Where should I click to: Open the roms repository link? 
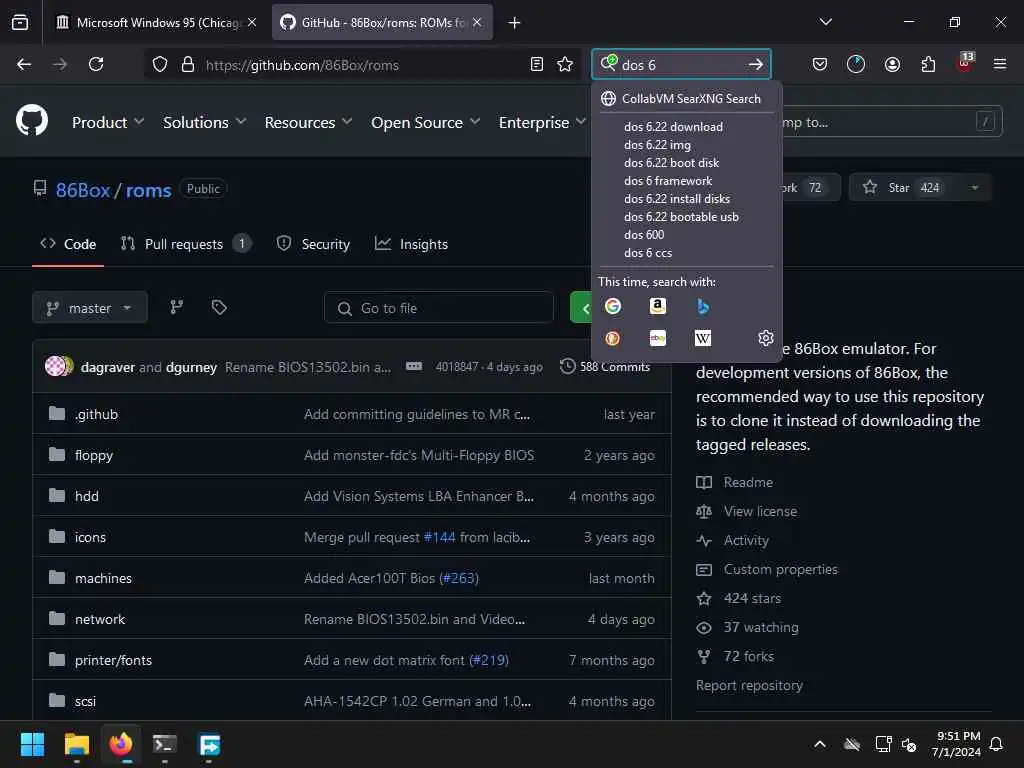pos(148,190)
